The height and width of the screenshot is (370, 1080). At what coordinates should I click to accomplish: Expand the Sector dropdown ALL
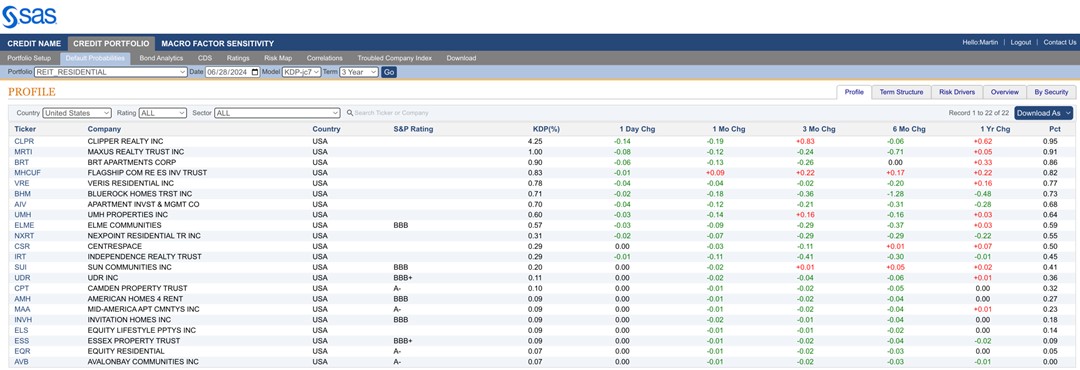pos(277,112)
